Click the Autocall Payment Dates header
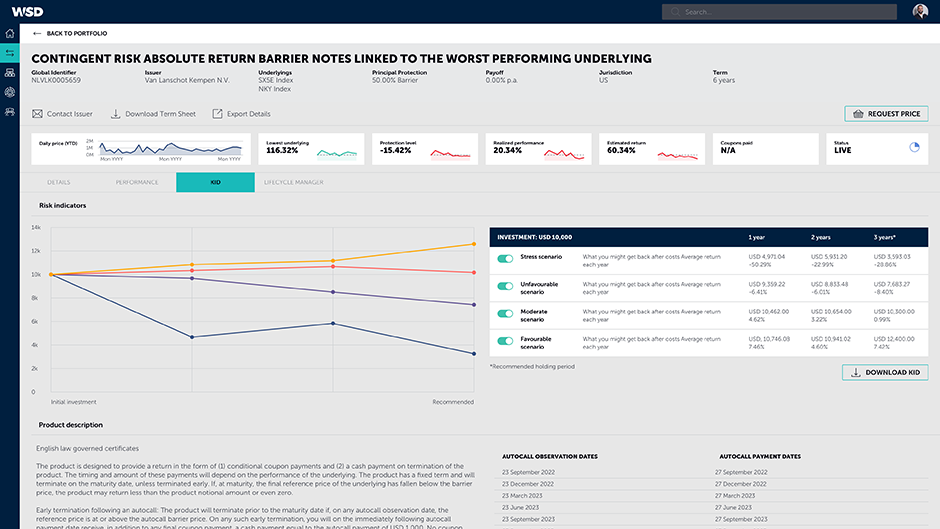 point(760,456)
